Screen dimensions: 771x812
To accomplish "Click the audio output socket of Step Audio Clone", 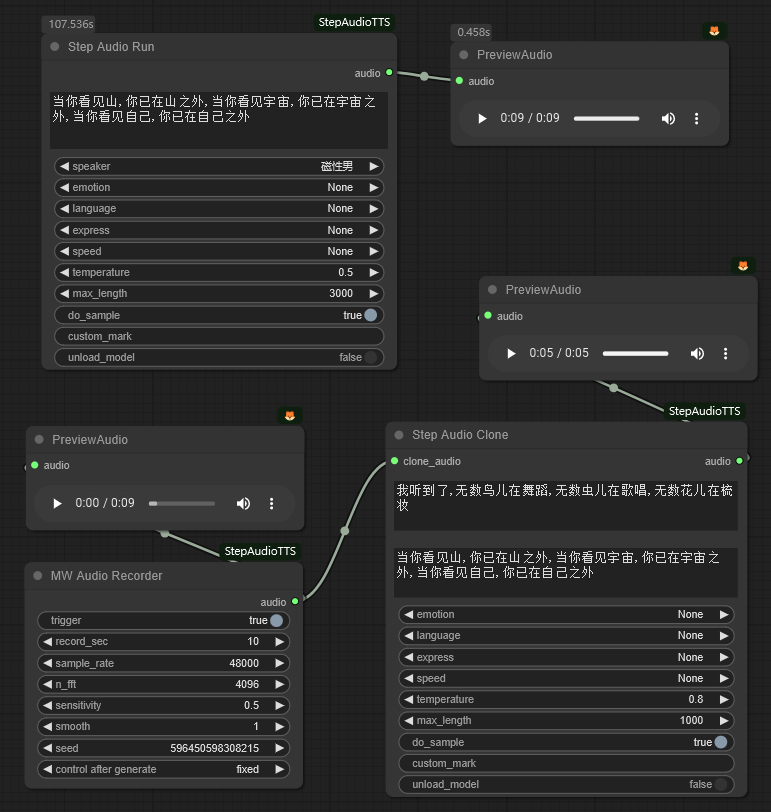I will point(739,461).
